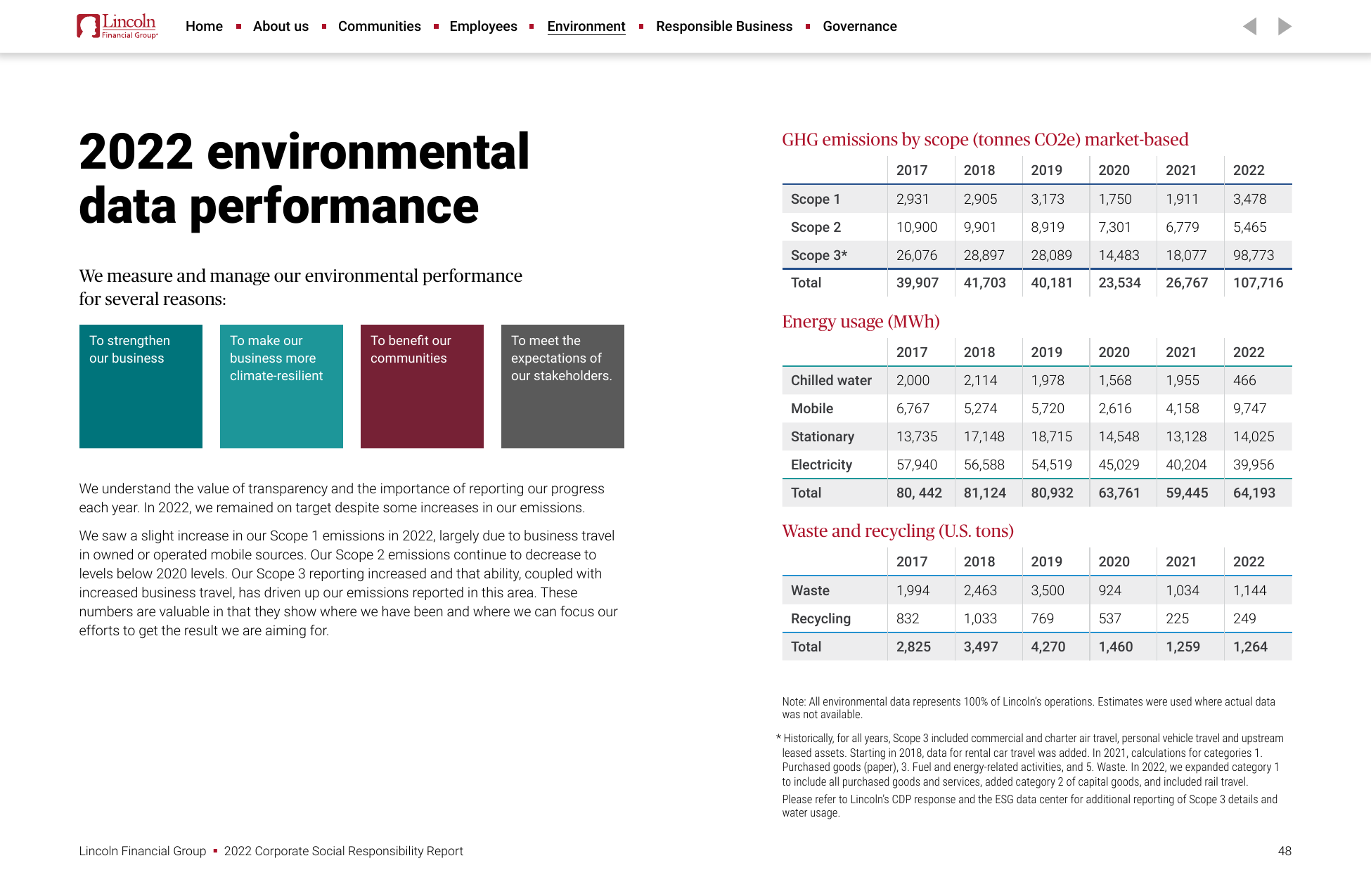Click waste total 2017 value 2,825
Image resolution: width=1371 pixels, height=896 pixels.
913,647
